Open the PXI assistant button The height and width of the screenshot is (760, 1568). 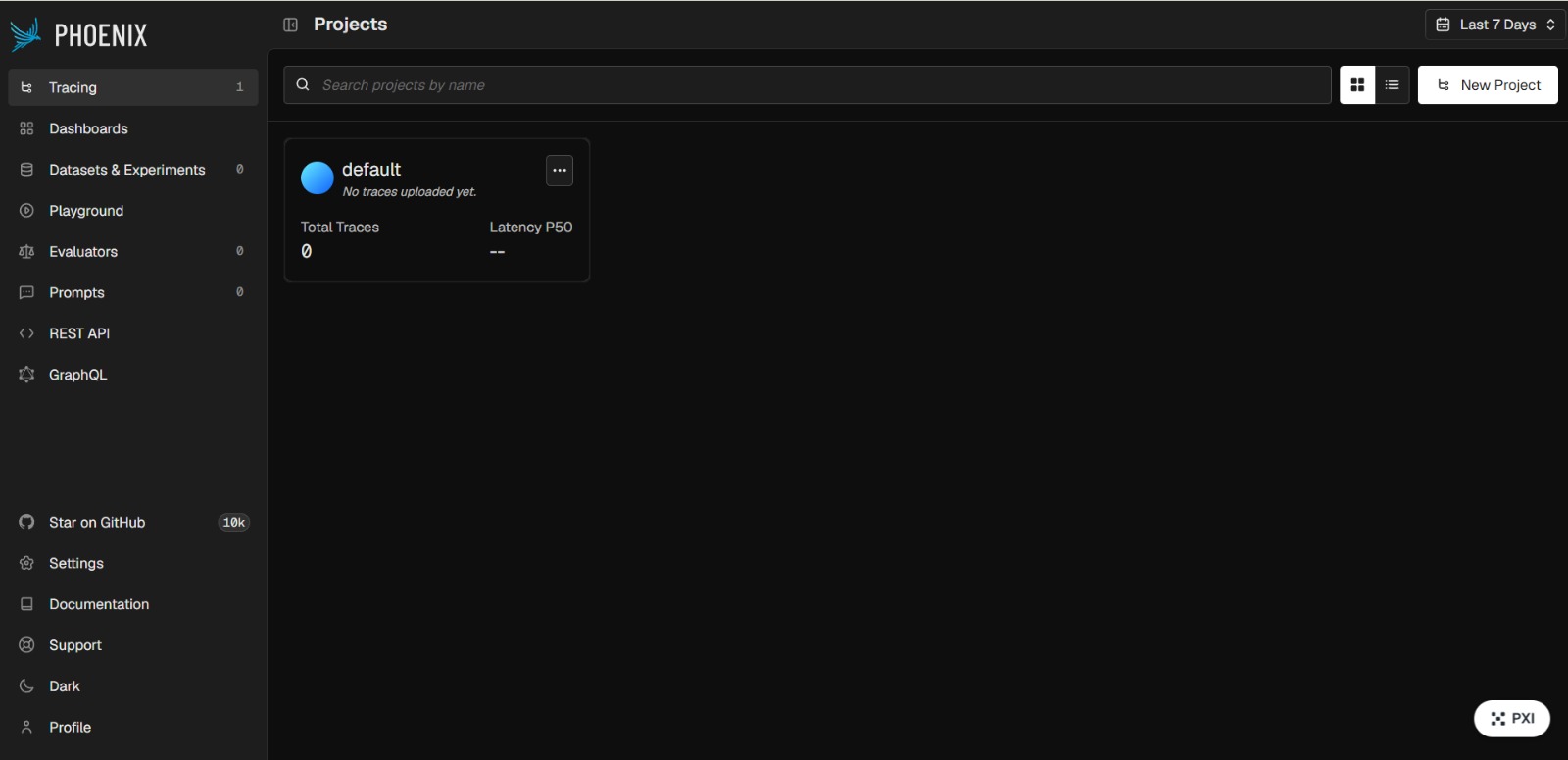[x=1512, y=718]
